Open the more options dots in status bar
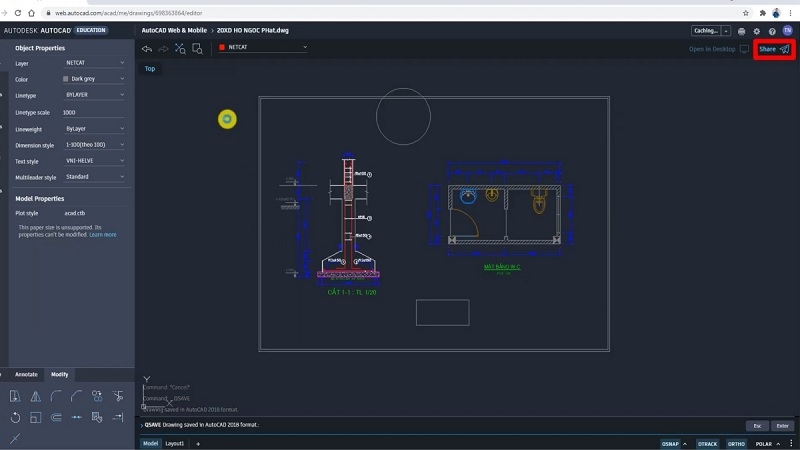 tap(791, 443)
